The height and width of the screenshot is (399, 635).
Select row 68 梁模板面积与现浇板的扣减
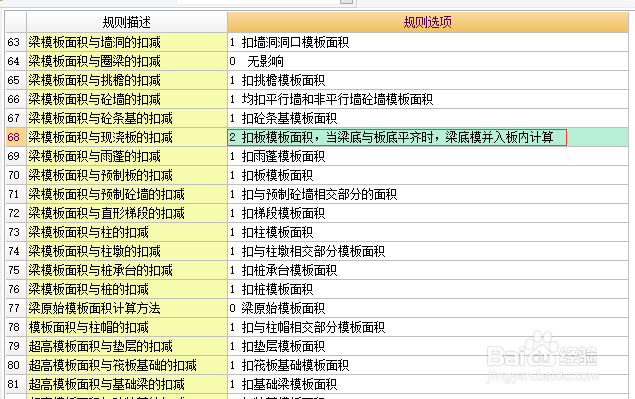tap(127, 137)
